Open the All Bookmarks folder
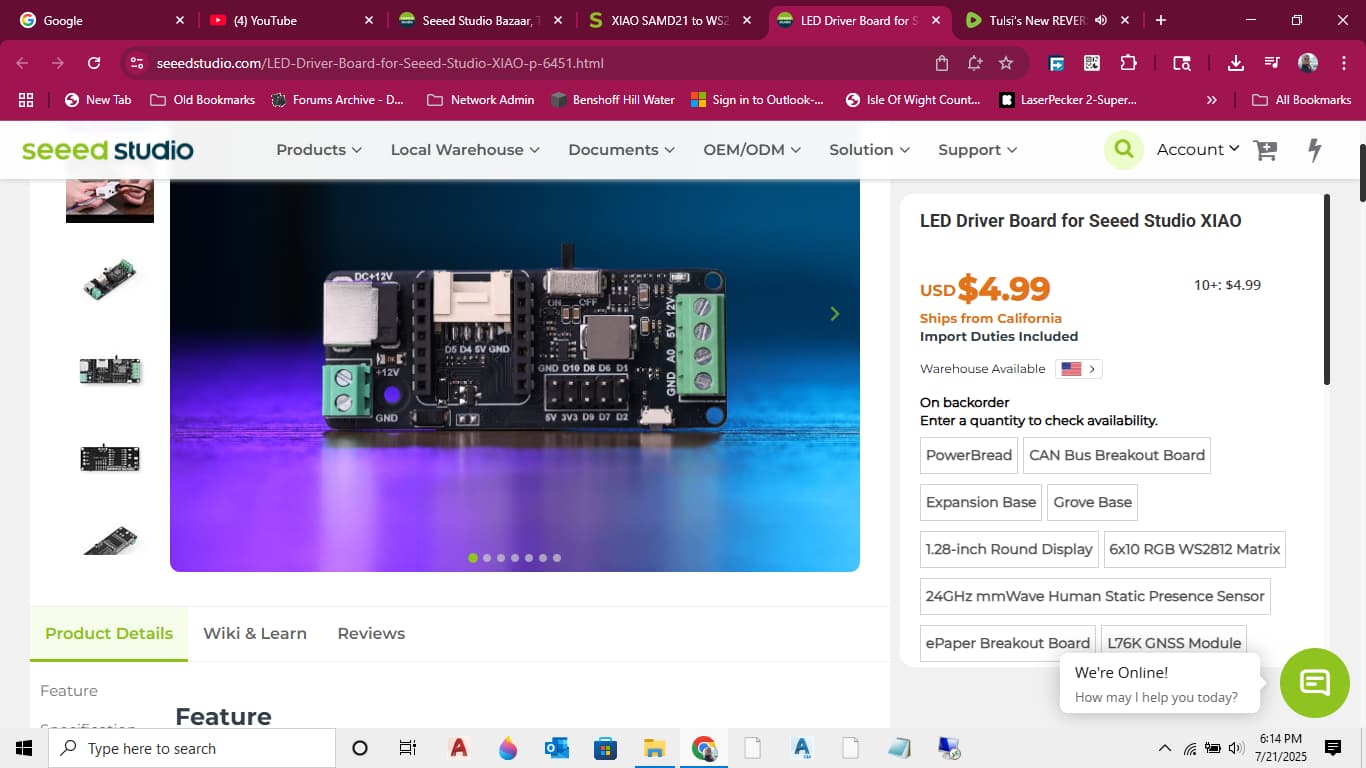The height and width of the screenshot is (768, 1366). (1302, 100)
